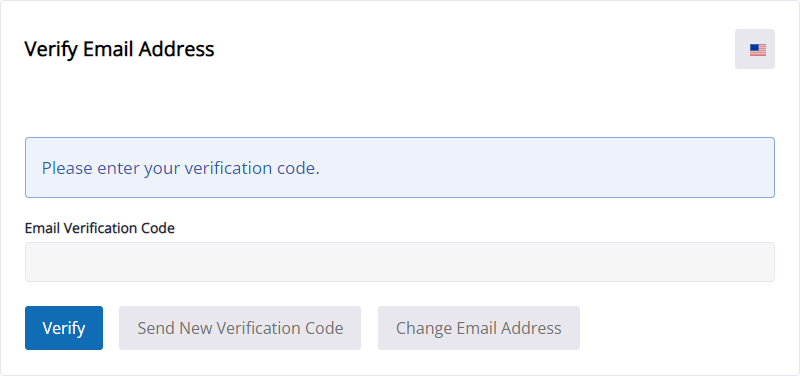The width and height of the screenshot is (800, 376).
Task: Select the gray Change Email Address option
Action: point(479,328)
